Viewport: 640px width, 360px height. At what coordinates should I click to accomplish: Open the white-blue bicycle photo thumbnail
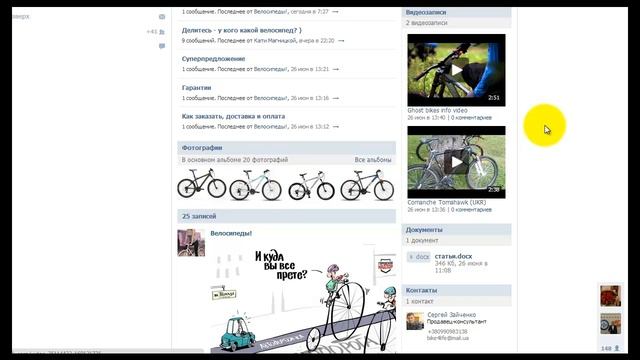pyautogui.click(x=256, y=184)
